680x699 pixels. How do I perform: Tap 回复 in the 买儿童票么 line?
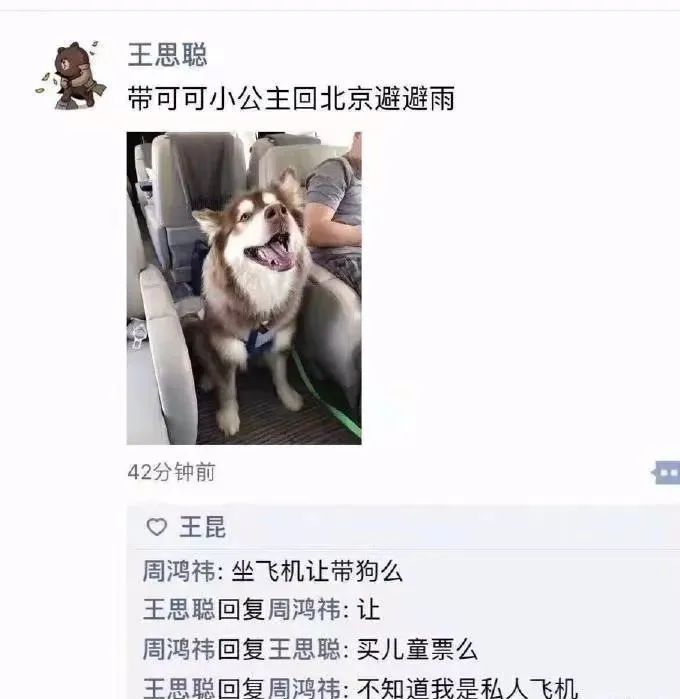242,649
